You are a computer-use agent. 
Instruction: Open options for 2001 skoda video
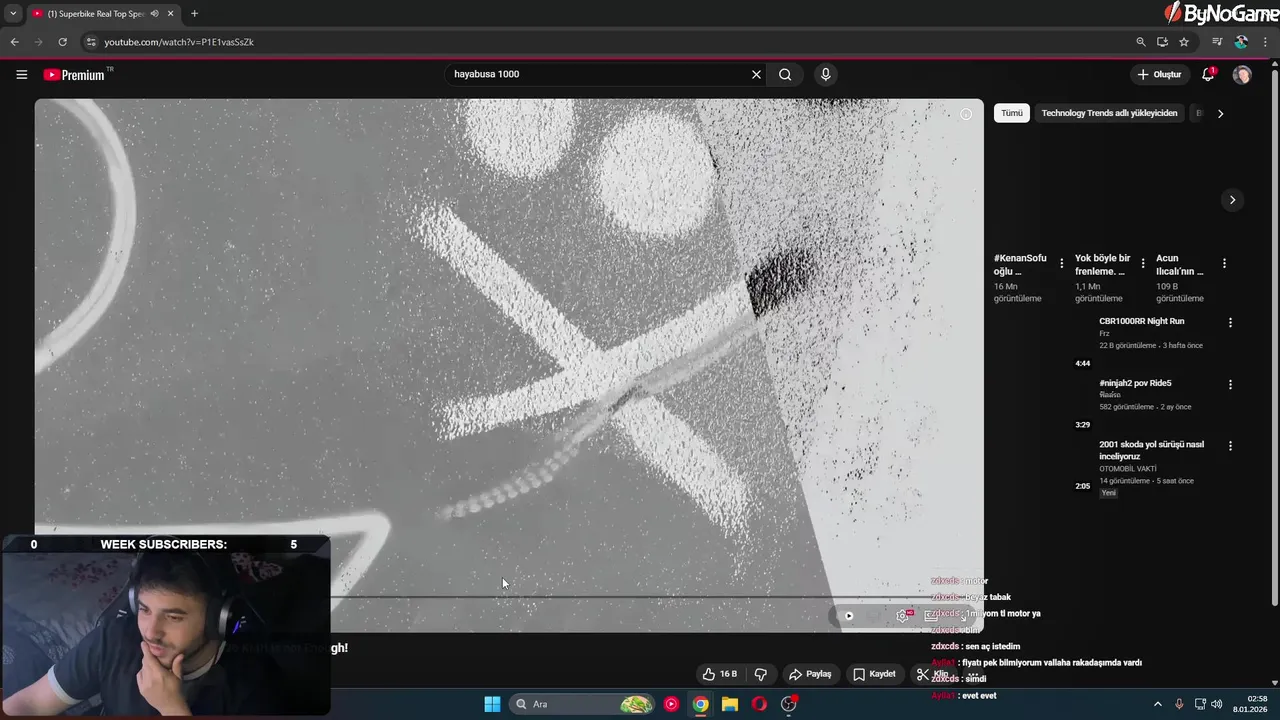click(x=1230, y=446)
